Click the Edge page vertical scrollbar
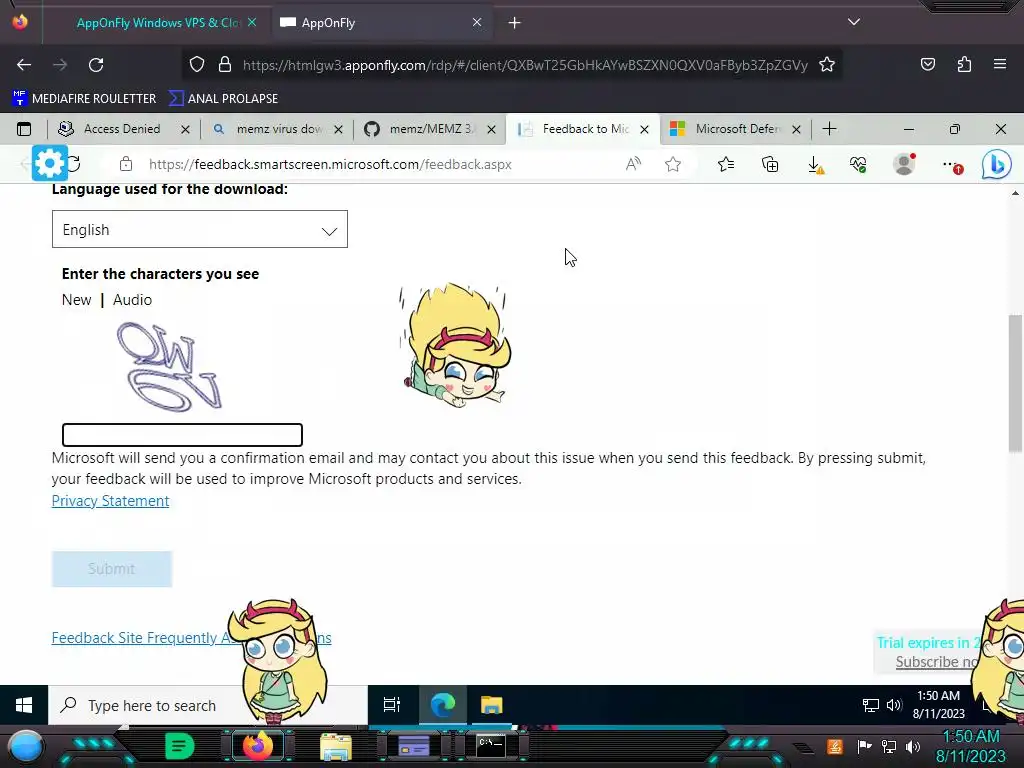 pyautogui.click(x=1015, y=383)
